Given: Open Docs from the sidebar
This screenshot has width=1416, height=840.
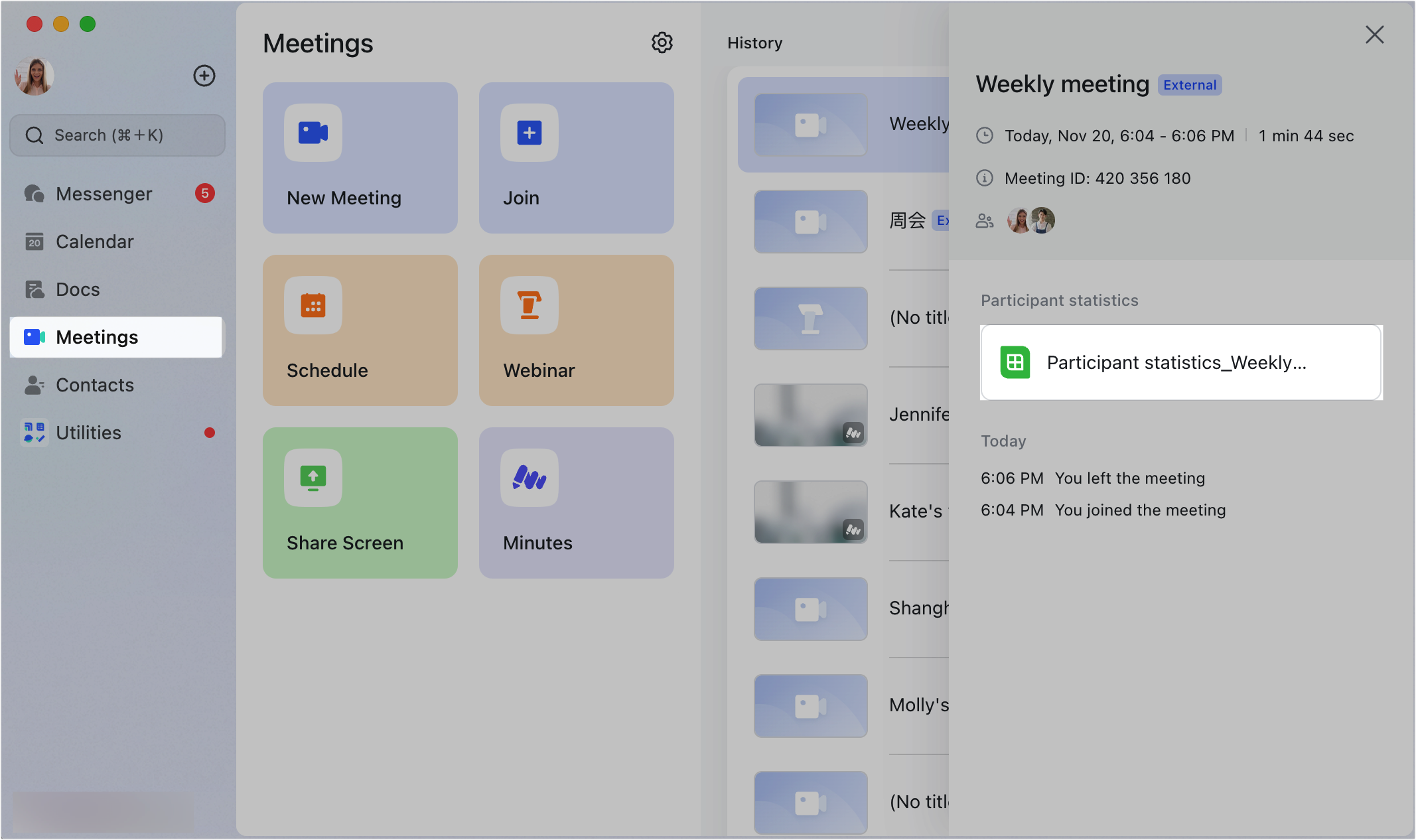Looking at the screenshot, I should [78, 289].
